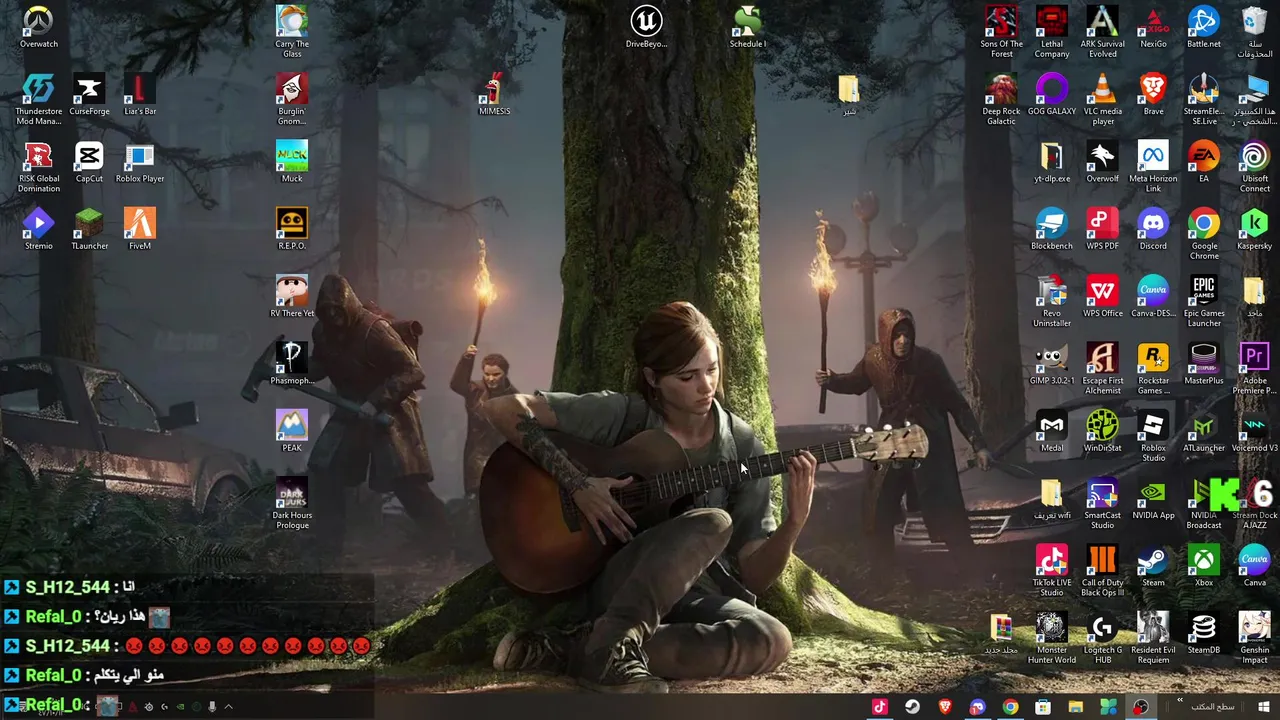
Task: Open ARK Survival Evolved shortcut
Action: pyautogui.click(x=1102, y=31)
